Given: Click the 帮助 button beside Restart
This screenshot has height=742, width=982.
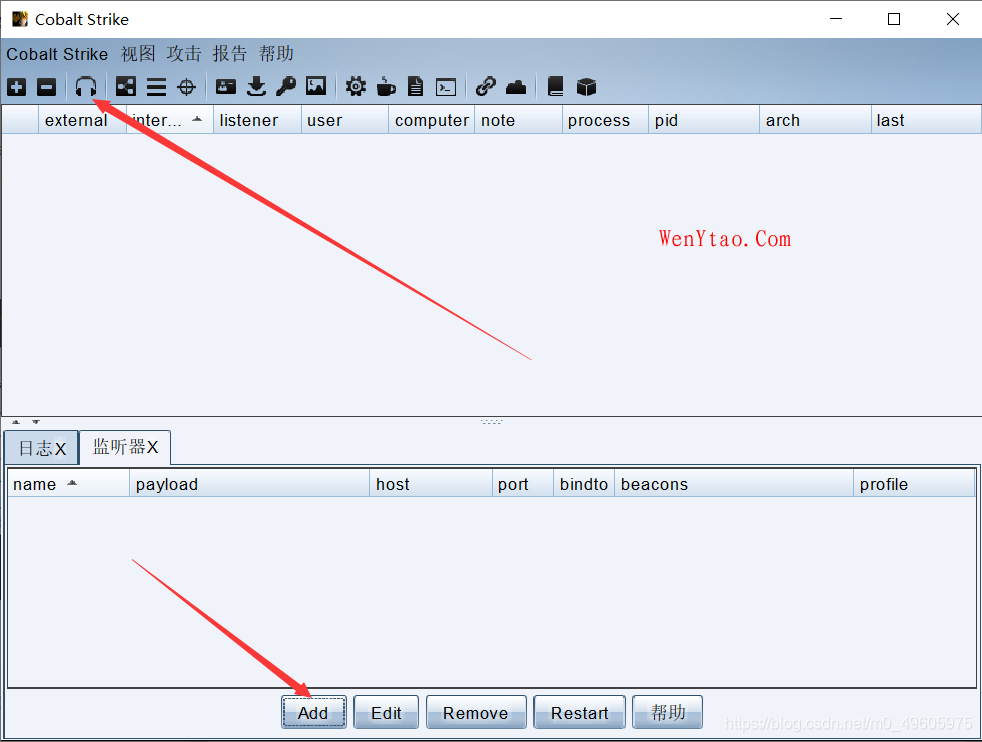Looking at the screenshot, I should pos(668,713).
